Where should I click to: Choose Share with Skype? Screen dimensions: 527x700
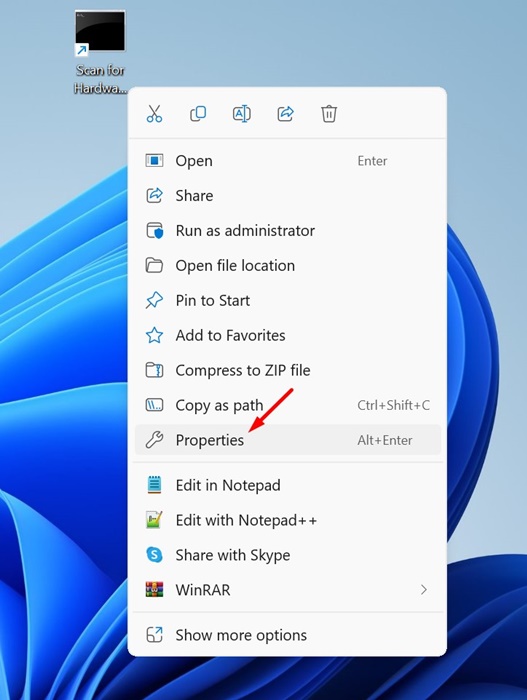point(288,555)
